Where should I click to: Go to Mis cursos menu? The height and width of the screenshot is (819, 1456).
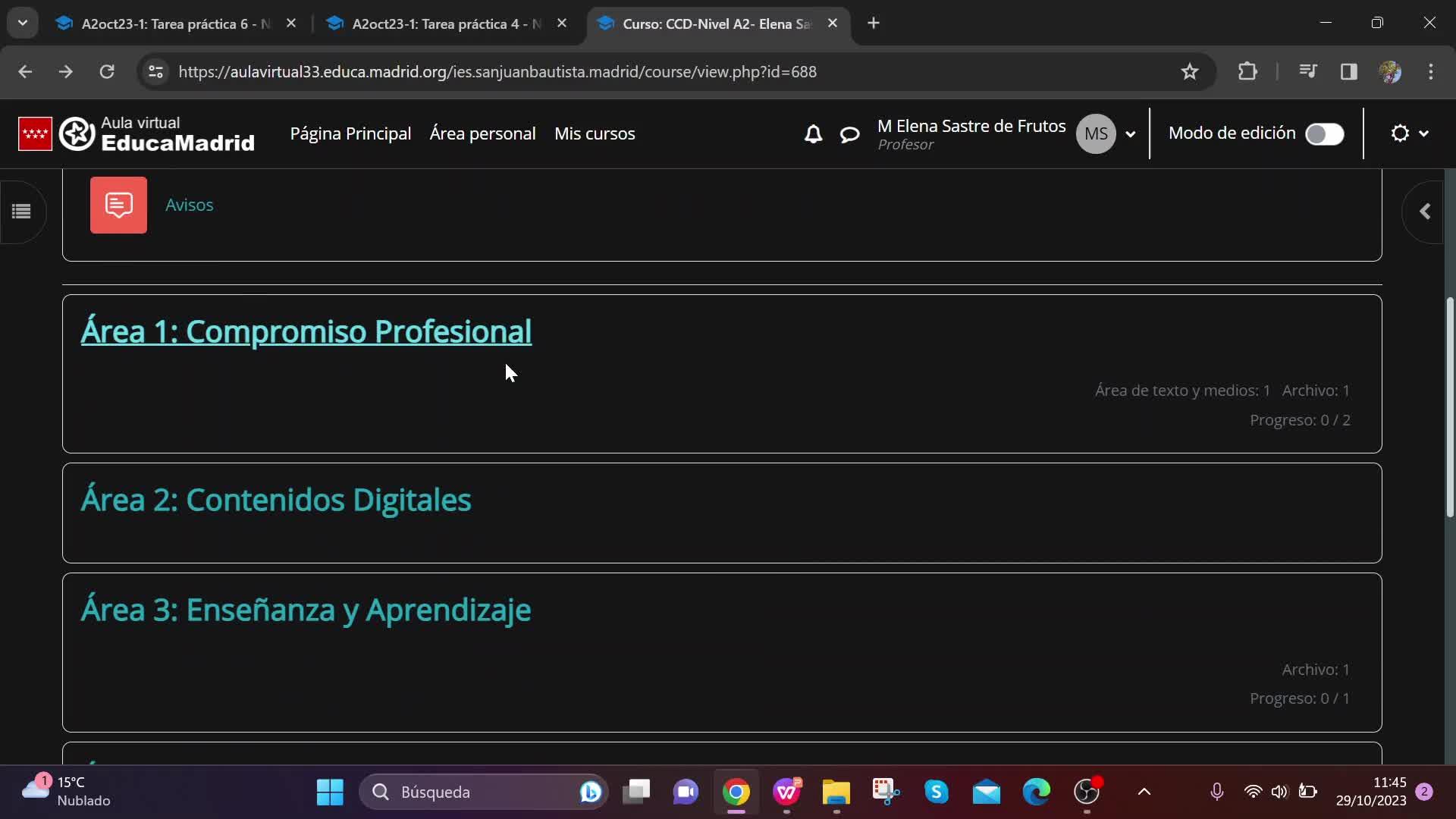595,133
